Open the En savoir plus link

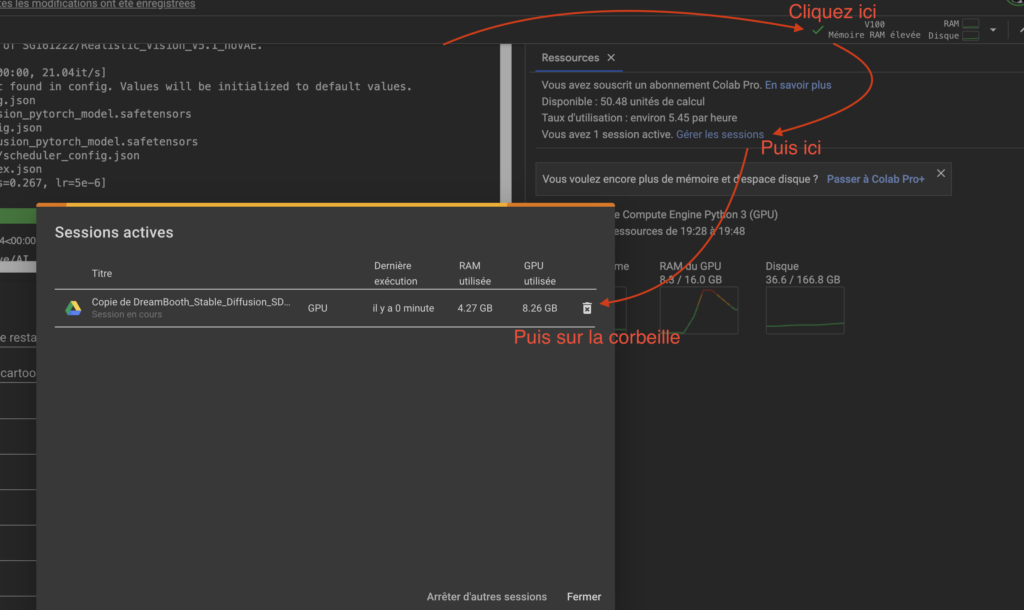pos(798,85)
